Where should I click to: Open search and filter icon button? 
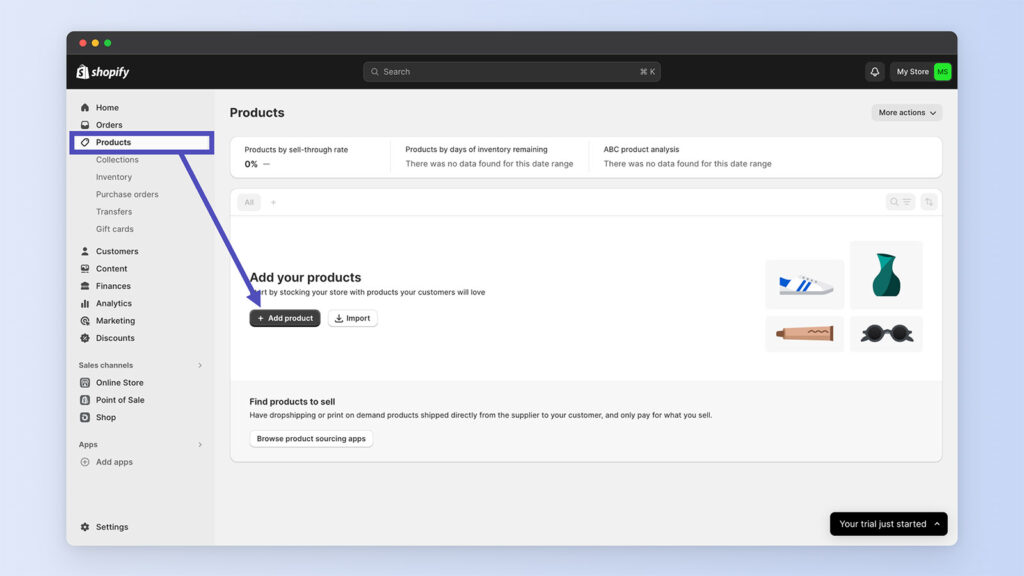point(900,202)
